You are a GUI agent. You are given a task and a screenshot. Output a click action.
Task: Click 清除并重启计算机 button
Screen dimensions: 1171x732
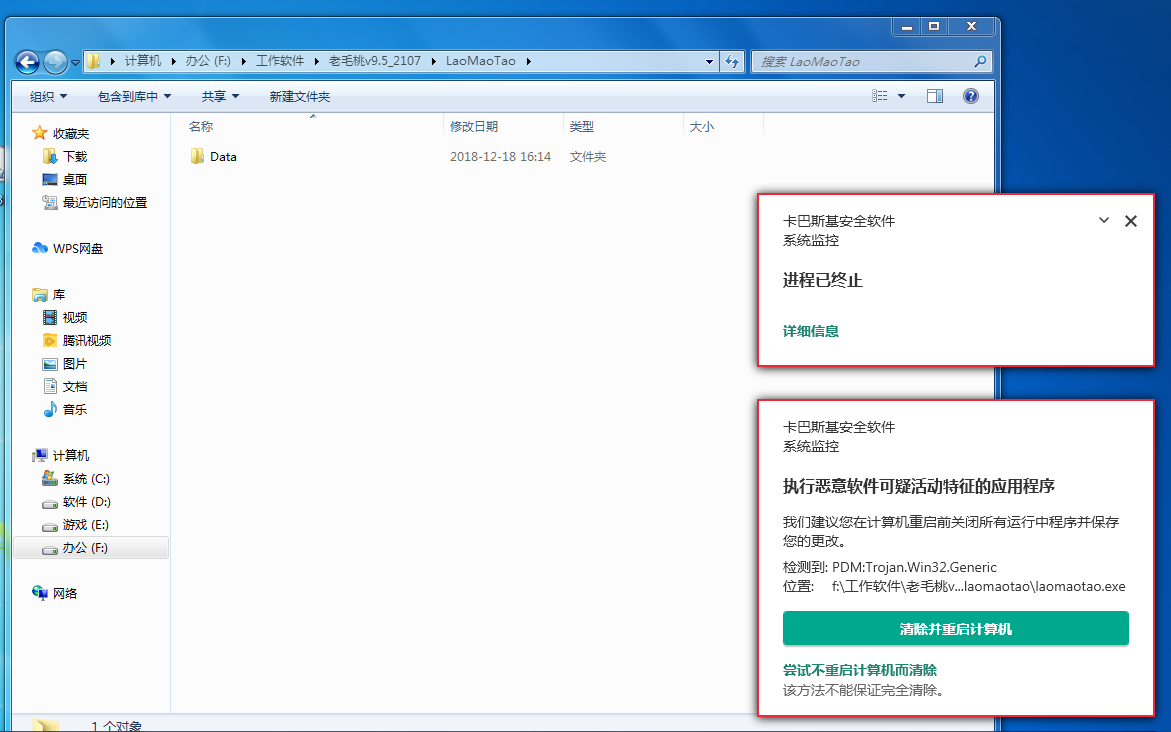coord(955,629)
